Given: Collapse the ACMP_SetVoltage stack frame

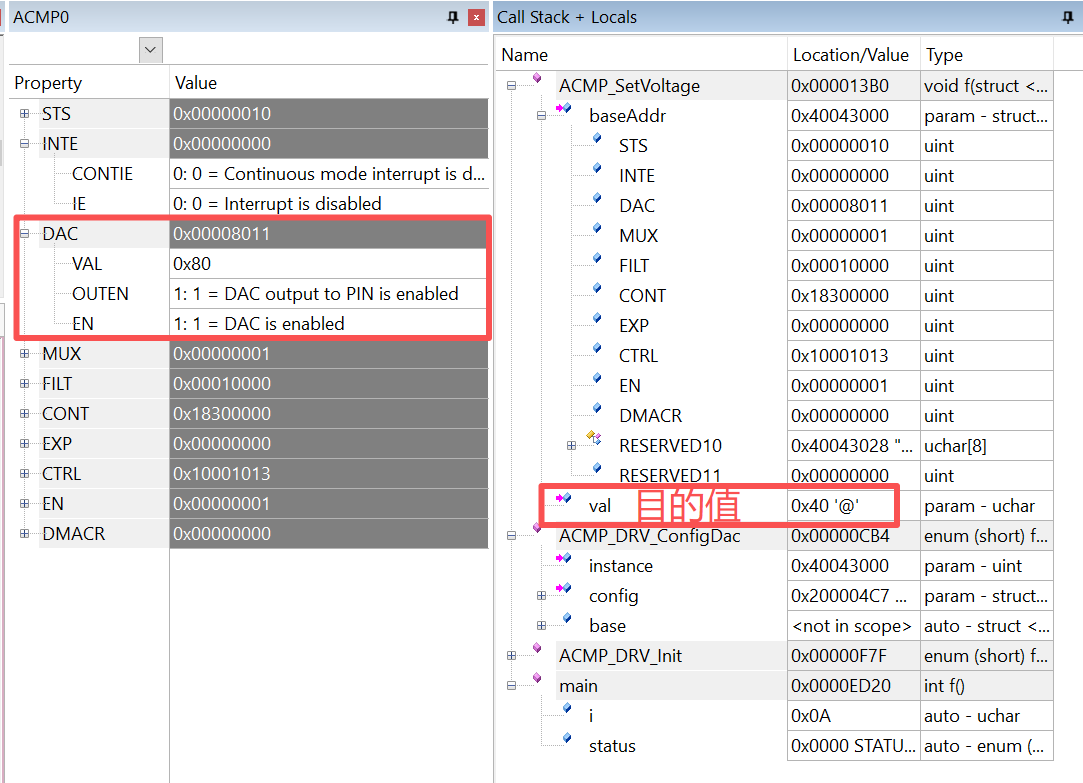Looking at the screenshot, I should coord(512,86).
